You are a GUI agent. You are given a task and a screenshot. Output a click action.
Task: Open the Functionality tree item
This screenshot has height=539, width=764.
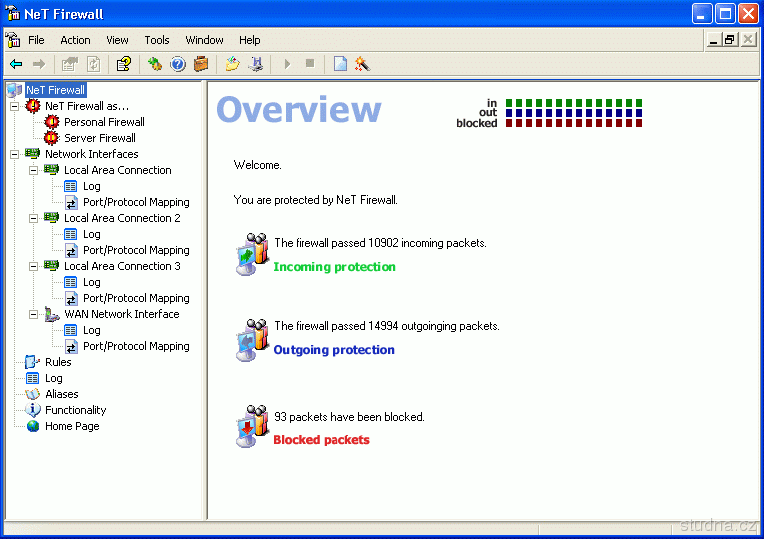pyautogui.click(x=76, y=410)
